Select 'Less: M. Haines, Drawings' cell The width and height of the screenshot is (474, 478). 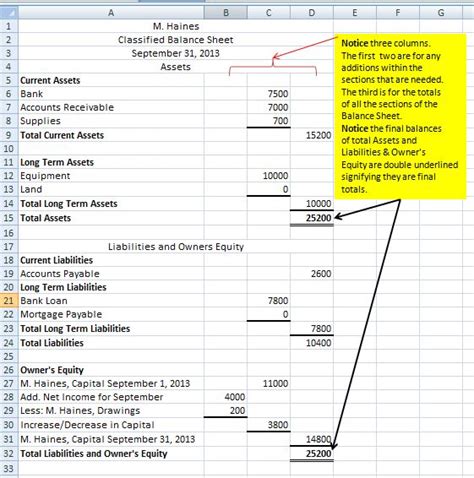click(111, 411)
